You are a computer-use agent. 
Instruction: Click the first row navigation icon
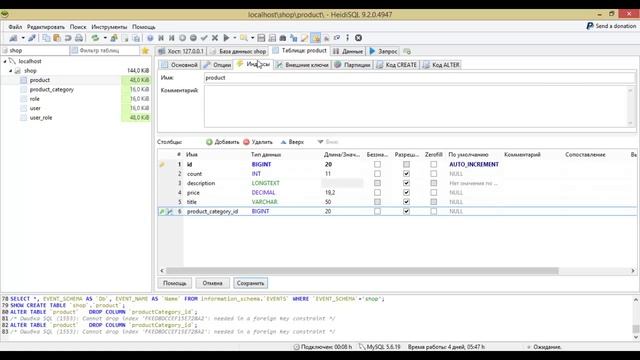161,38
